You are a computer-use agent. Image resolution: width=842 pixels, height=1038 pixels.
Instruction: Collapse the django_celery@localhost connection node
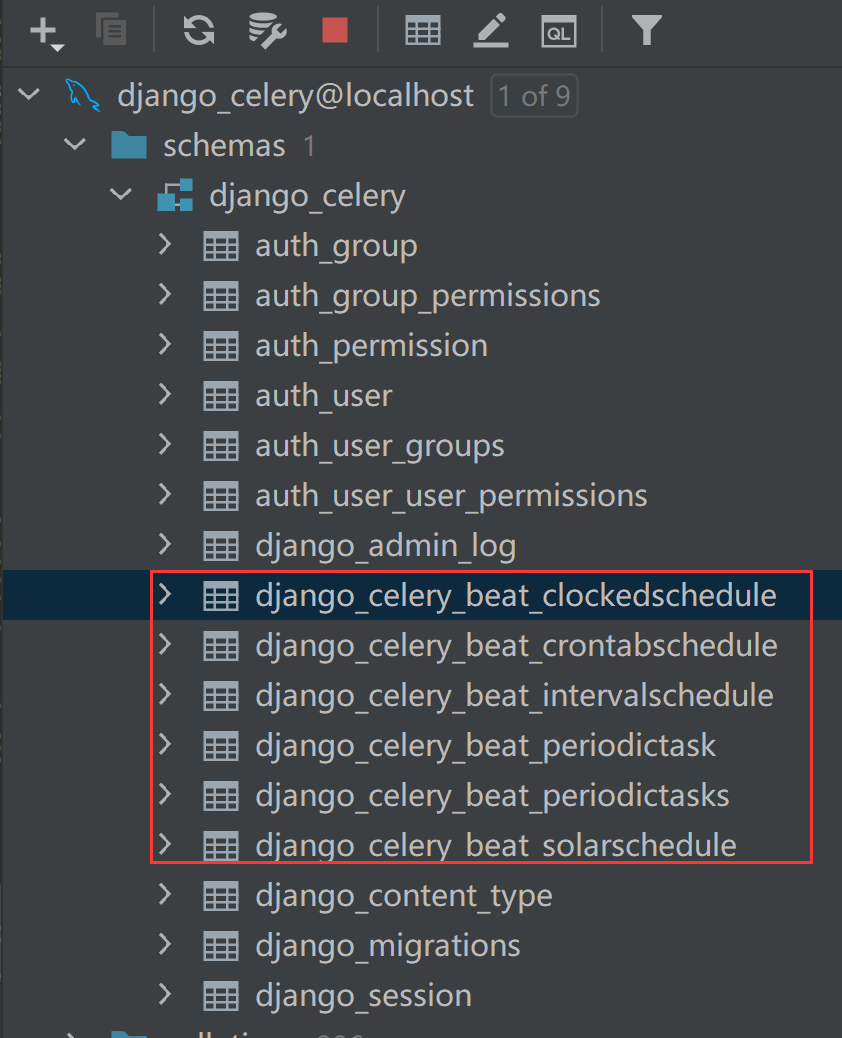pyautogui.click(x=28, y=95)
